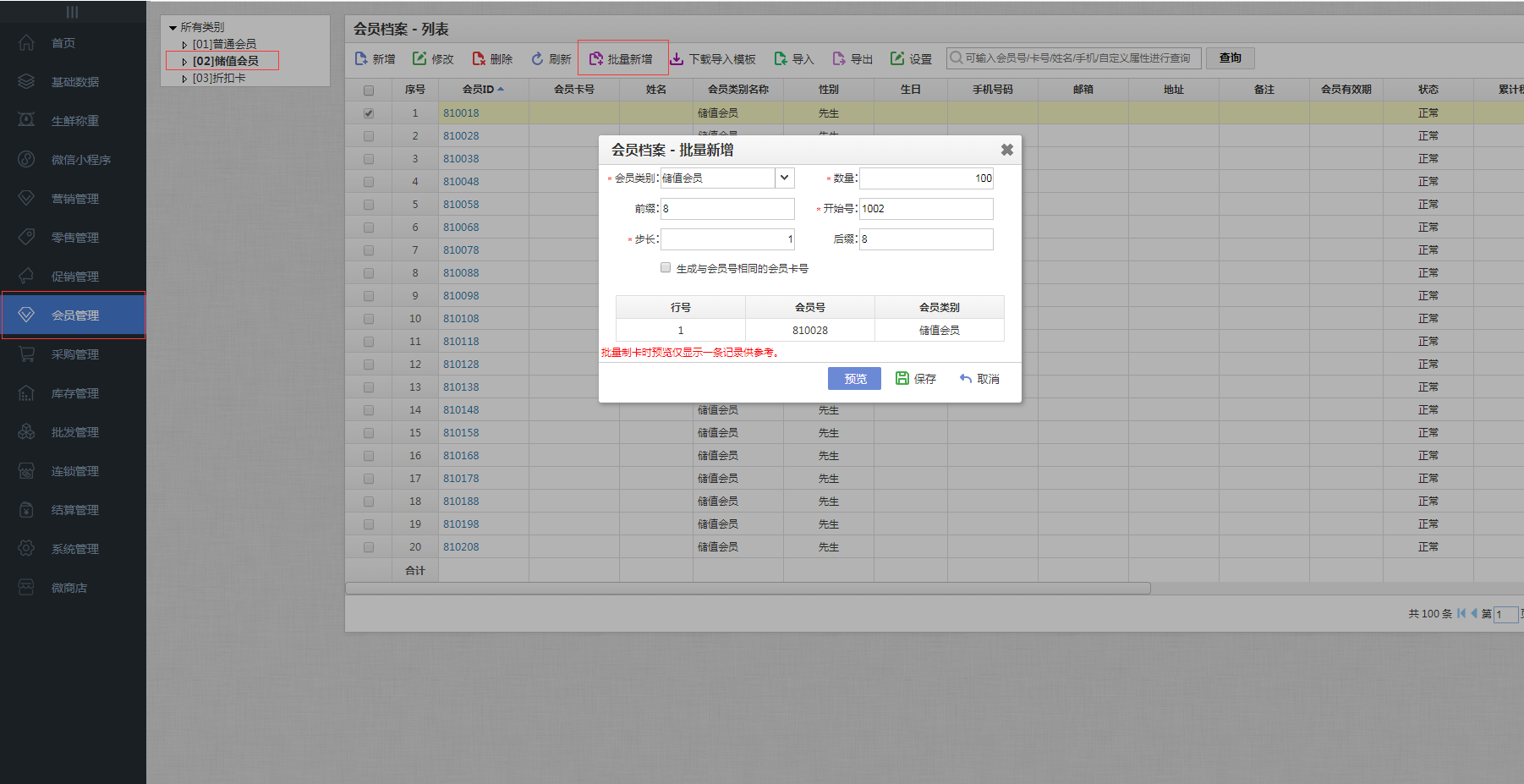Click the 批量新增 toolbar button
1524x784 pixels.
coord(622,58)
